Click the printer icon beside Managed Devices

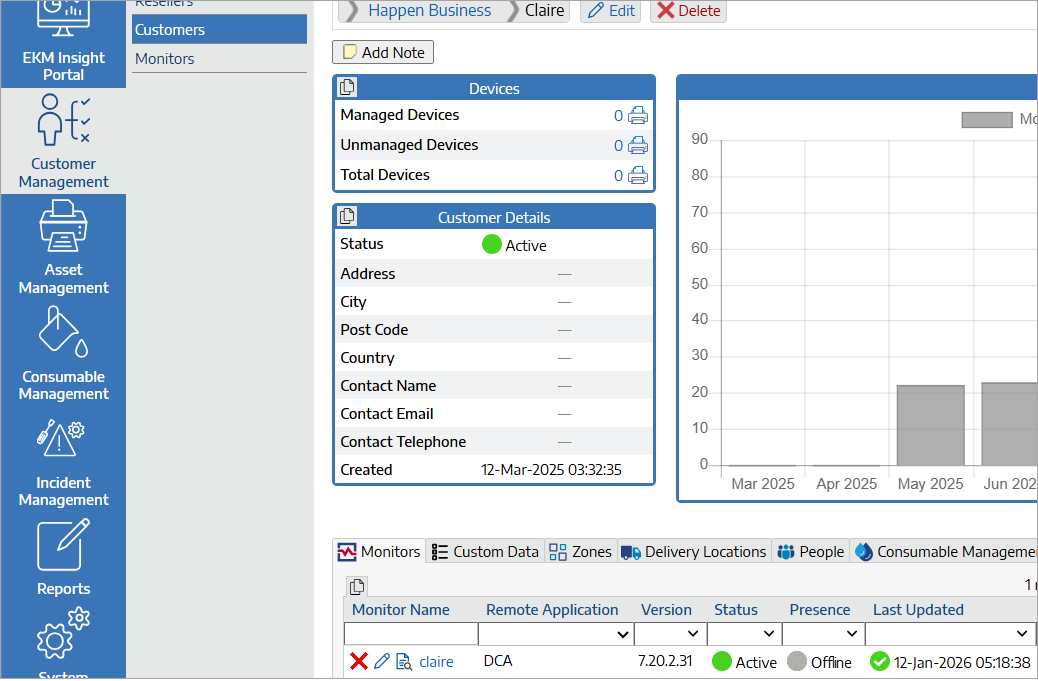point(637,114)
